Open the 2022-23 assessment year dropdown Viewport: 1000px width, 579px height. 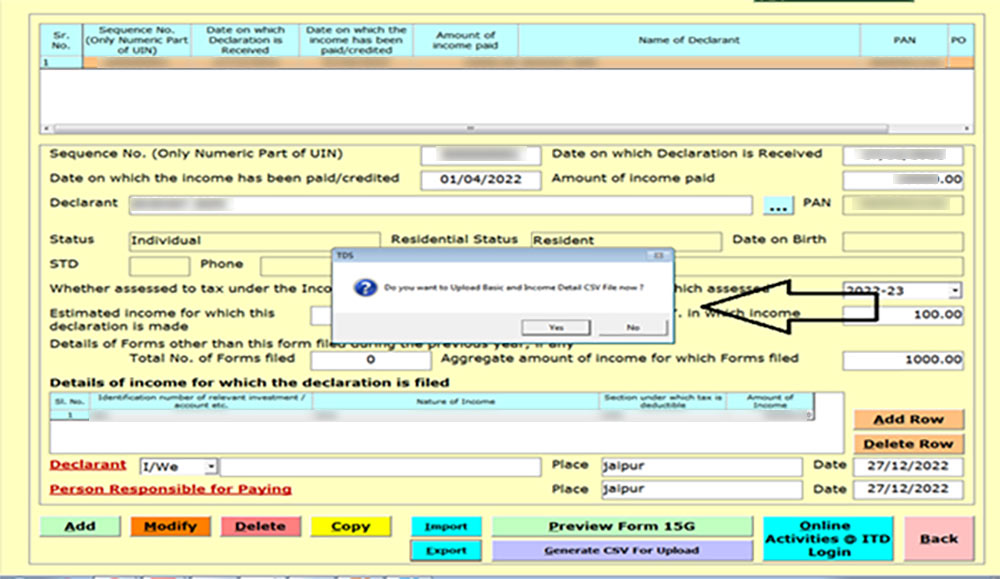point(955,288)
